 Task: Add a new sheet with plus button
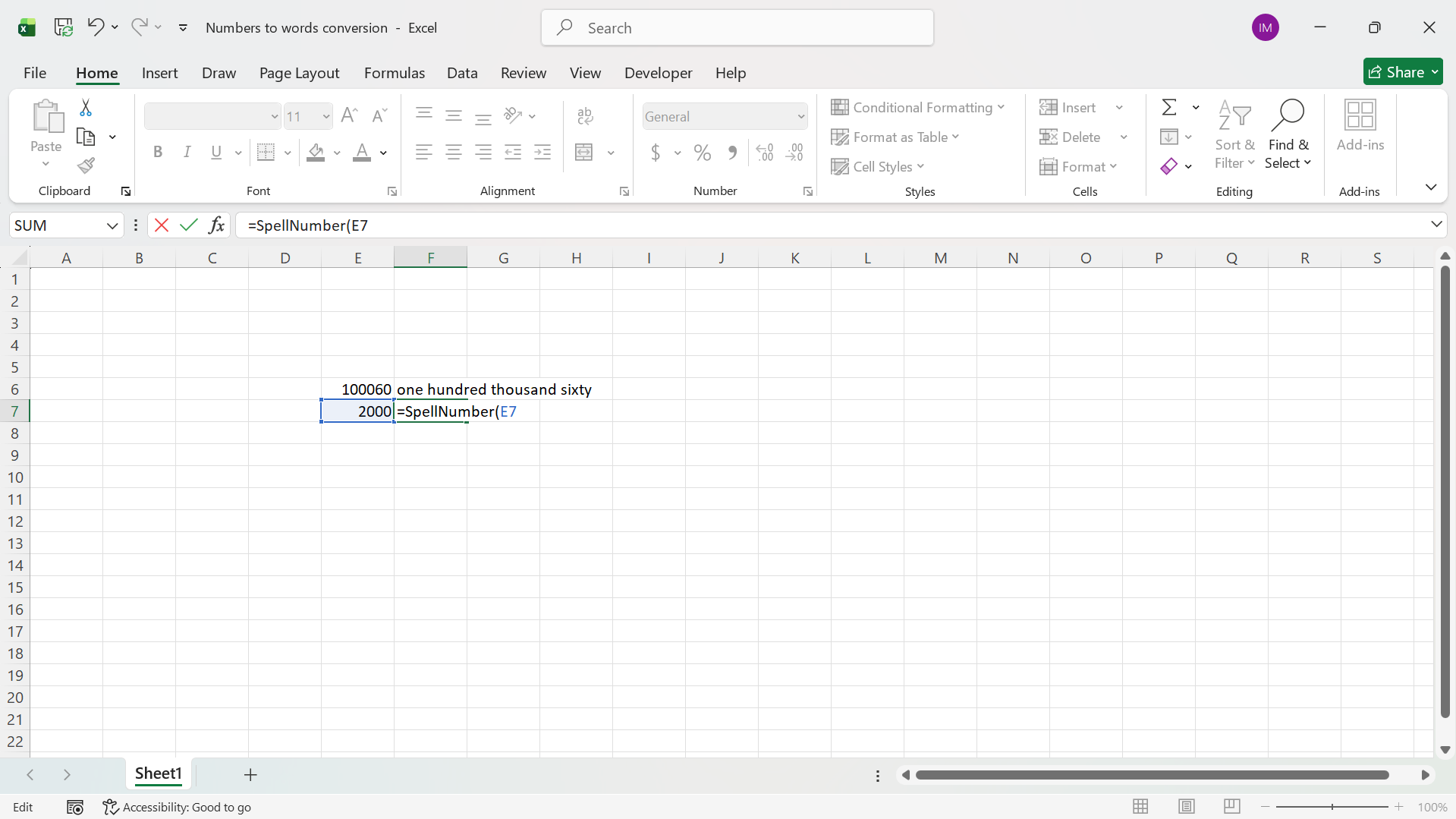(x=250, y=774)
